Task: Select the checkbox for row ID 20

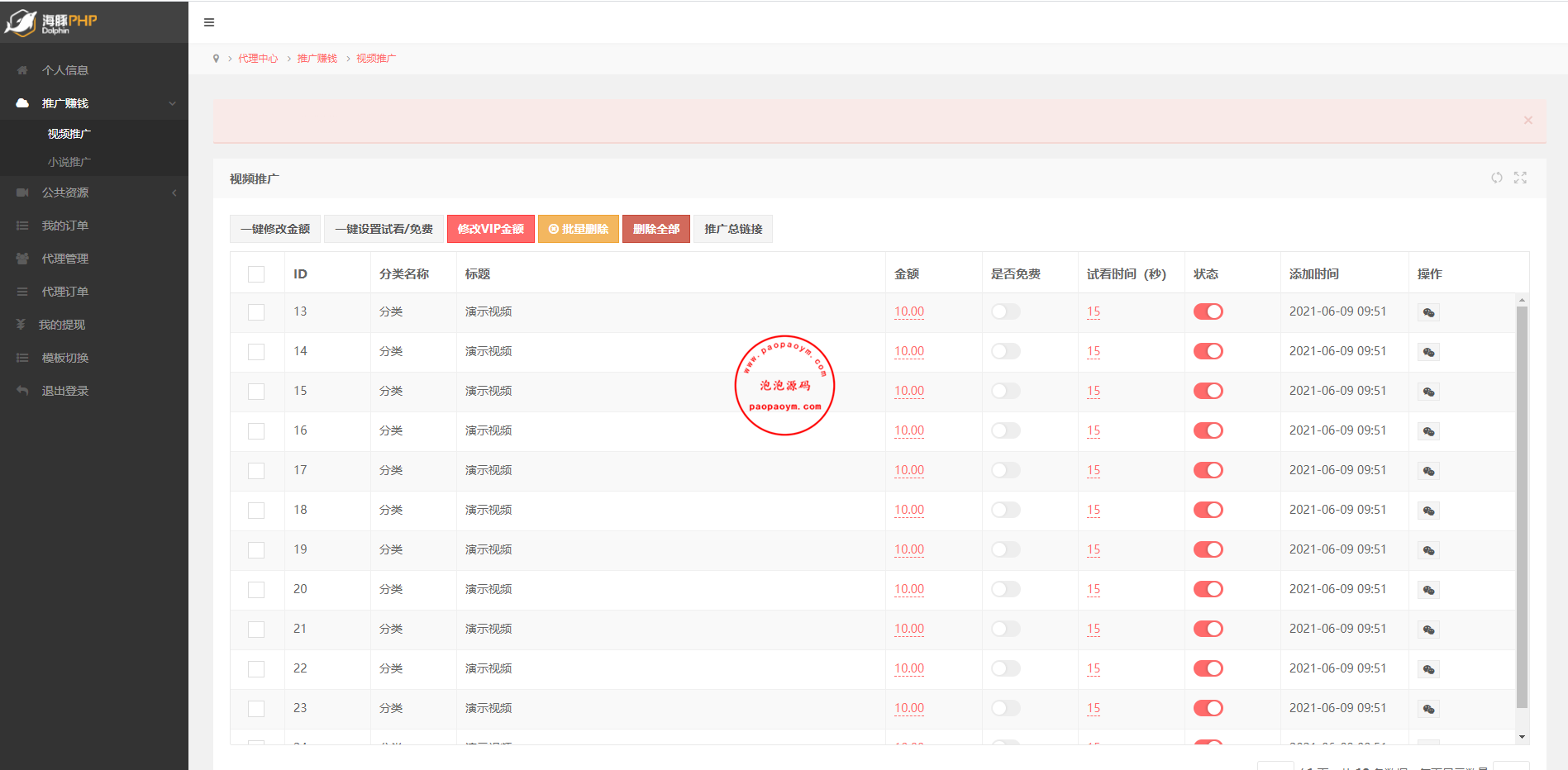Action: click(x=256, y=590)
